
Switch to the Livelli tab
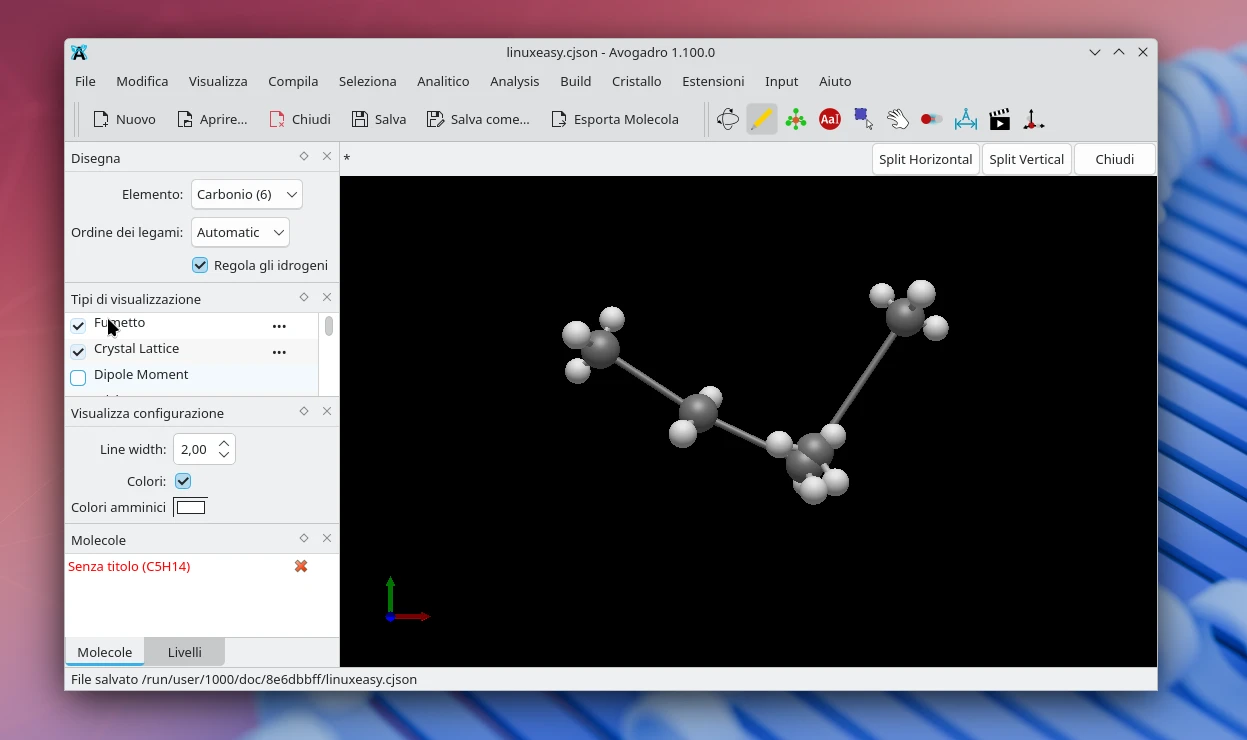point(184,652)
